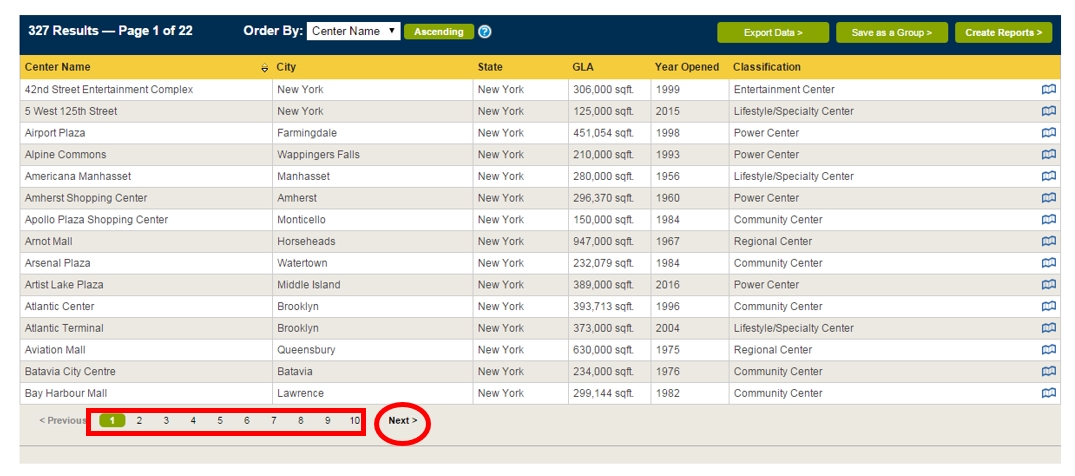Jump to page 10 of results
The height and width of the screenshot is (476, 1075).
click(354, 421)
